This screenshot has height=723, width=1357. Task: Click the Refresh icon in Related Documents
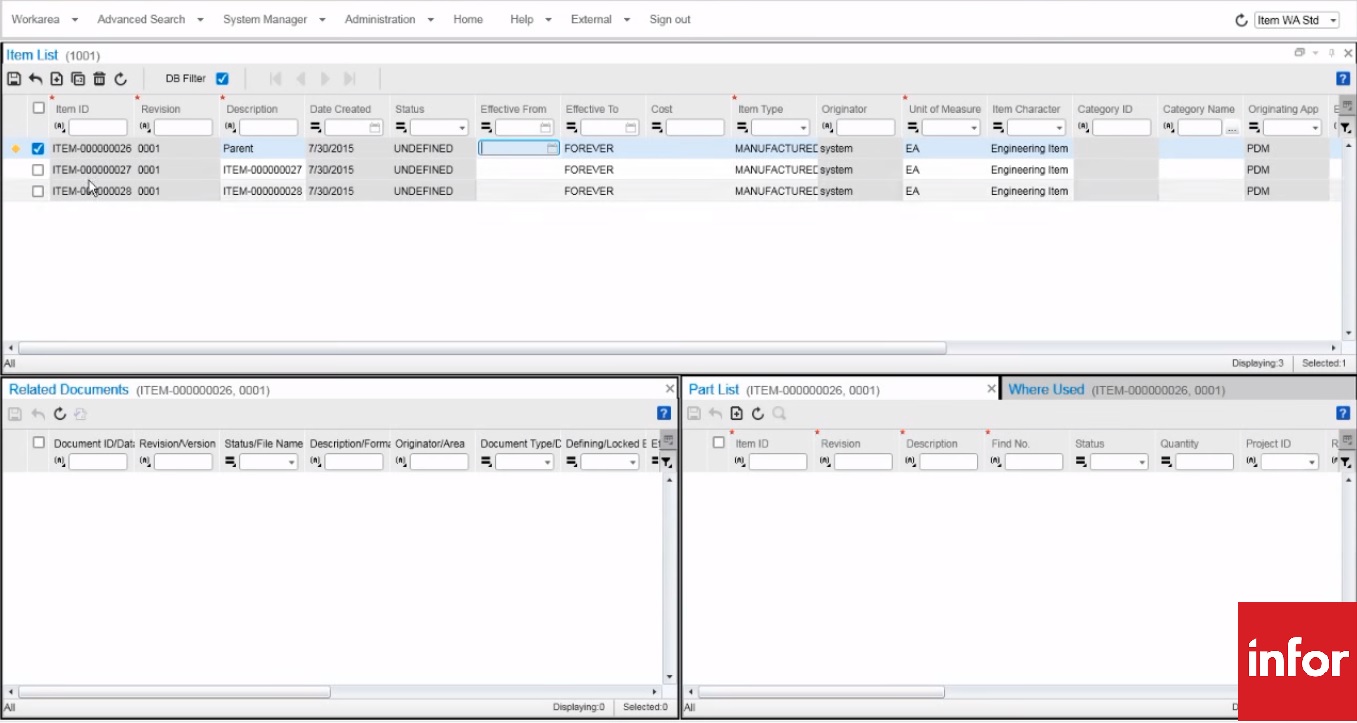[x=58, y=413]
